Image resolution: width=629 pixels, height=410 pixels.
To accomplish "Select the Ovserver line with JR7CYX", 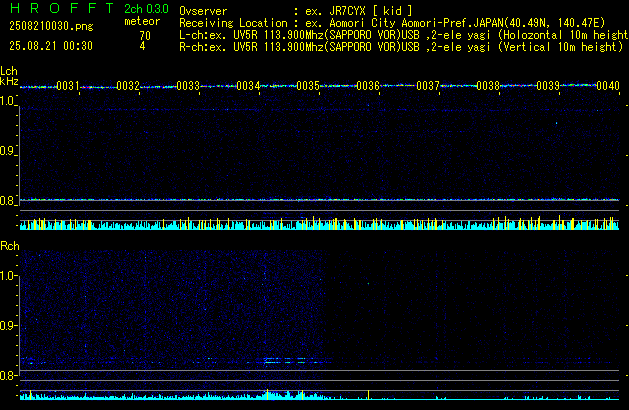I will [x=296, y=11].
